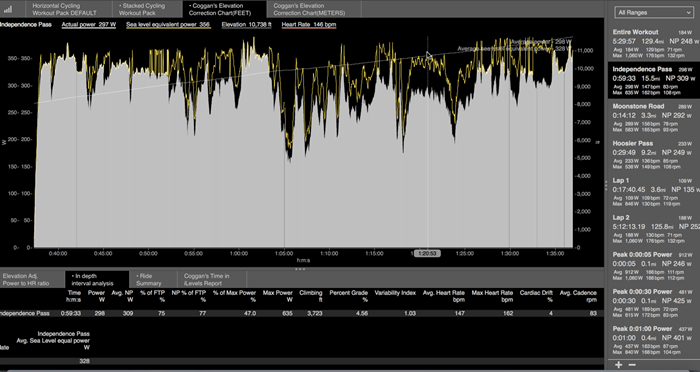Click the horizontal splitter dots below the chart

(x=300, y=269)
